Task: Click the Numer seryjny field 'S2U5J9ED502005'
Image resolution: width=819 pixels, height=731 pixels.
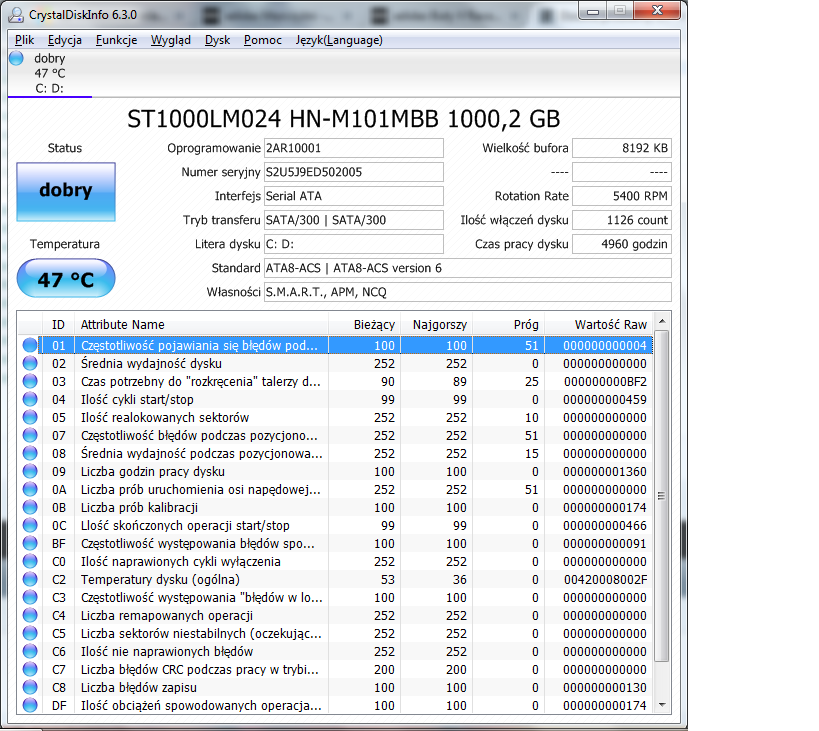Action: pos(354,172)
